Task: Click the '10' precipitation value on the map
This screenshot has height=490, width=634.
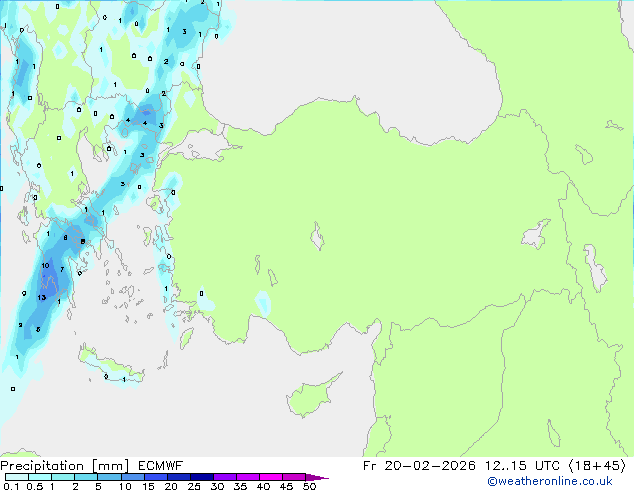Action: tap(45, 266)
